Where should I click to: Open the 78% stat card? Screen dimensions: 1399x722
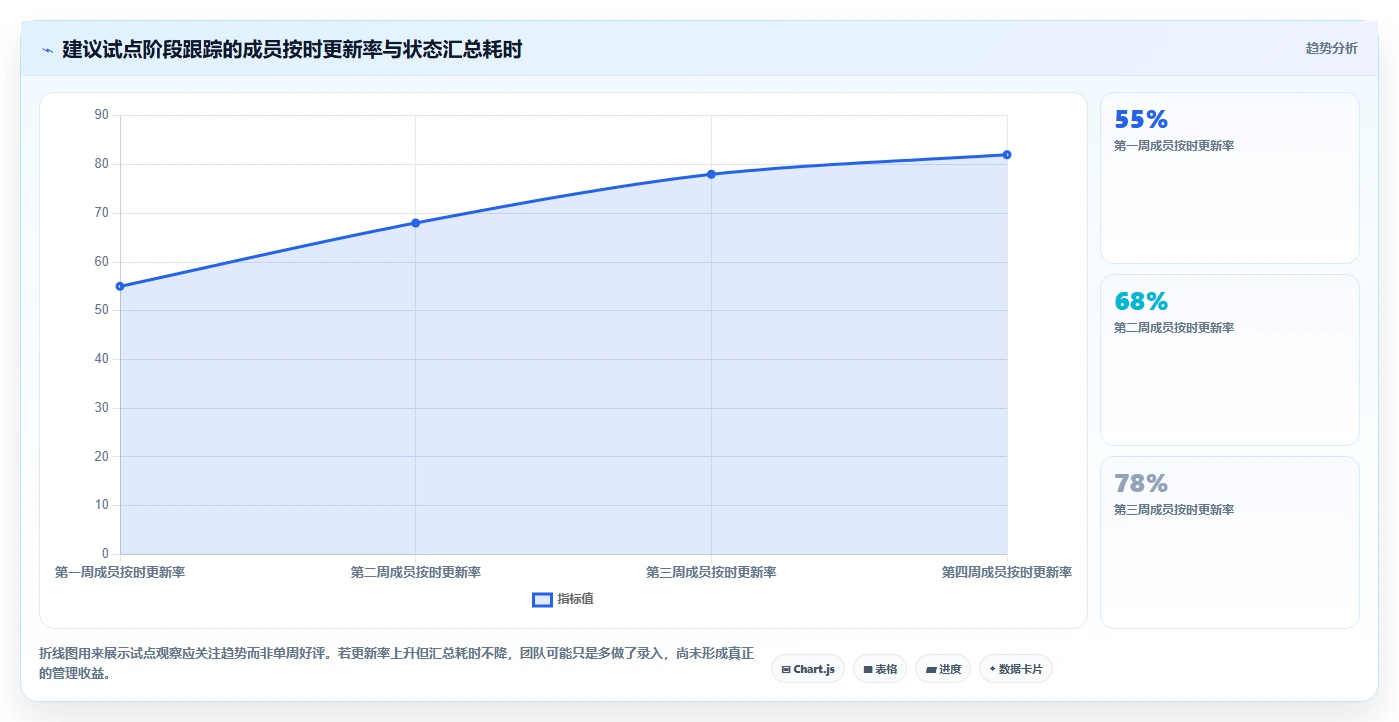(x=1229, y=542)
